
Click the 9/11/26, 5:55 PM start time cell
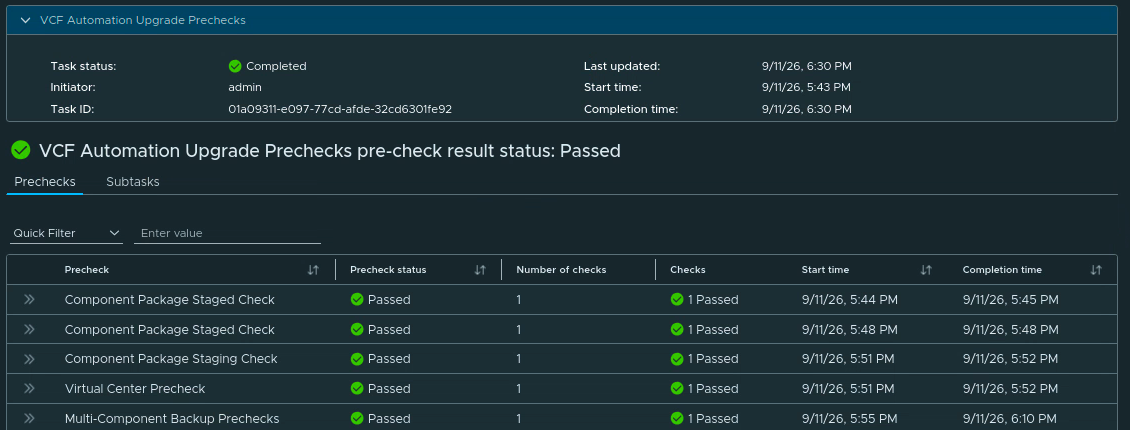coord(850,418)
